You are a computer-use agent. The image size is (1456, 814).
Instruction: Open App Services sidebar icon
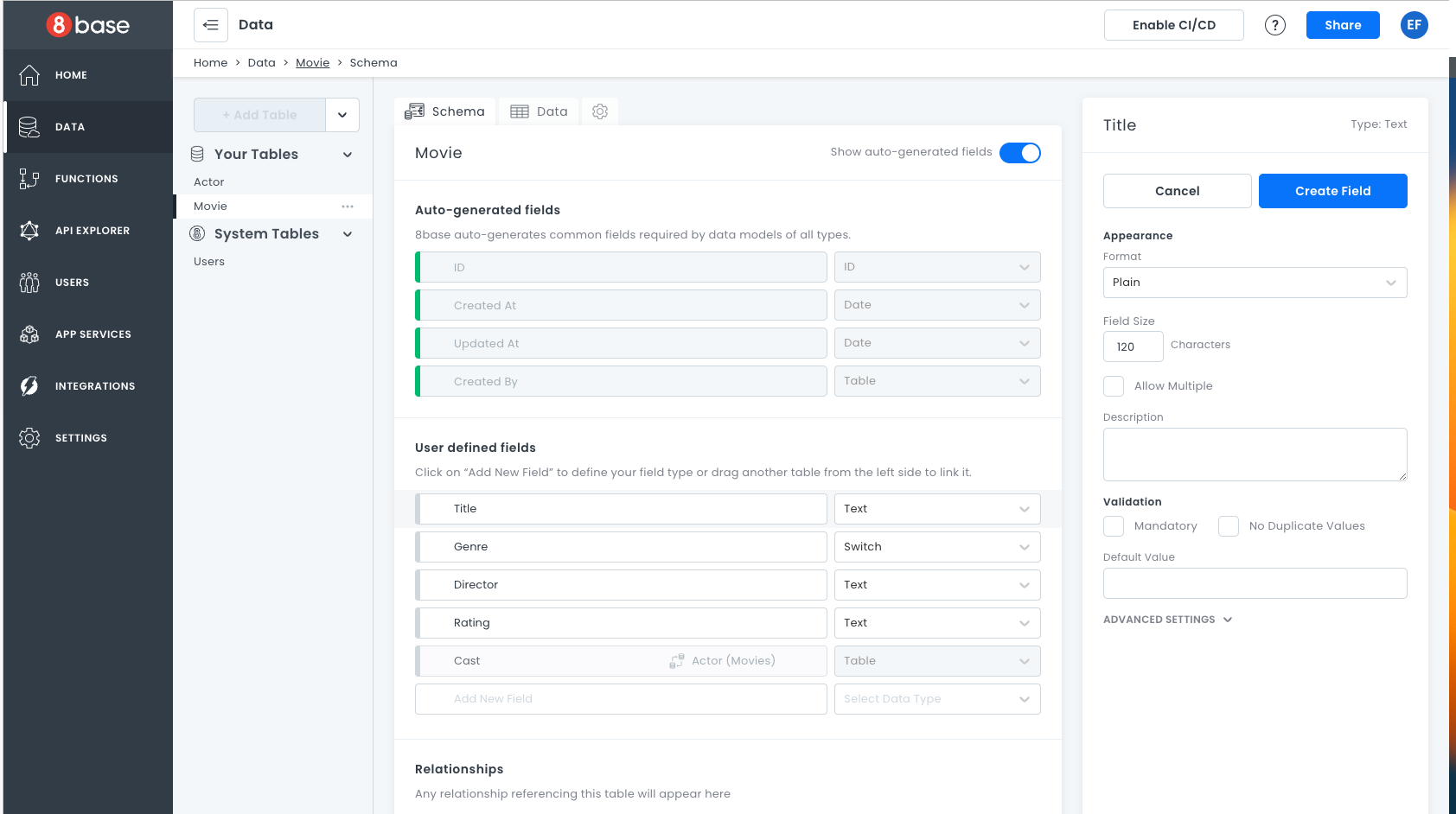point(29,334)
